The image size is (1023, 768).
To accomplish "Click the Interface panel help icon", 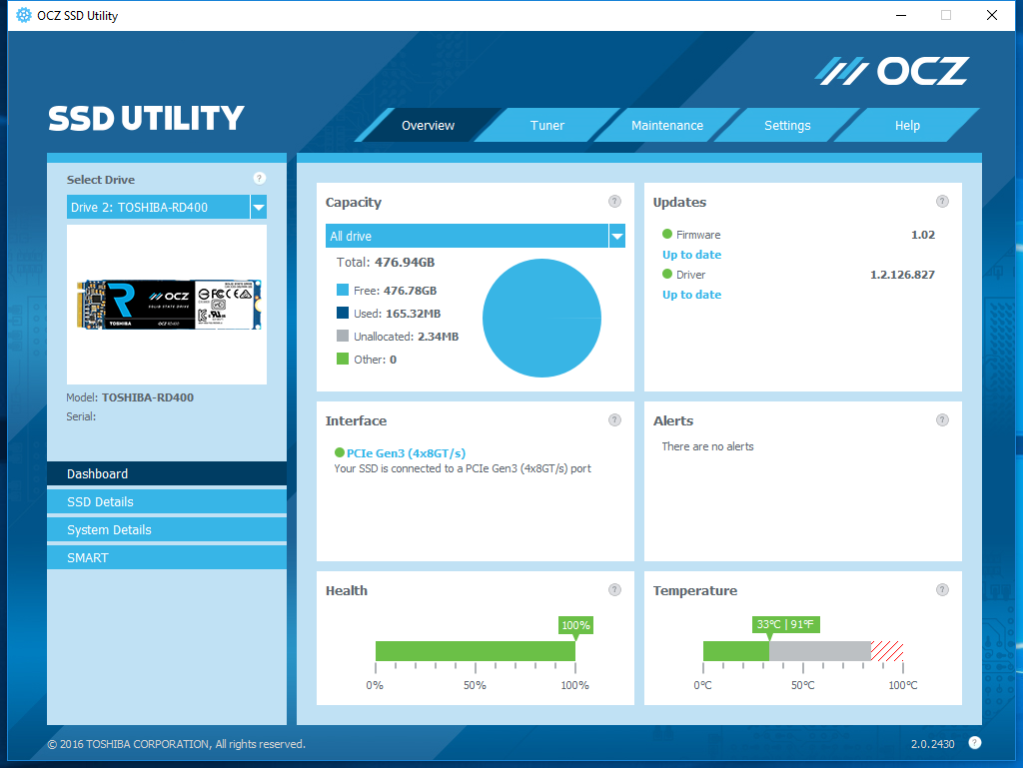I will [x=614, y=421].
